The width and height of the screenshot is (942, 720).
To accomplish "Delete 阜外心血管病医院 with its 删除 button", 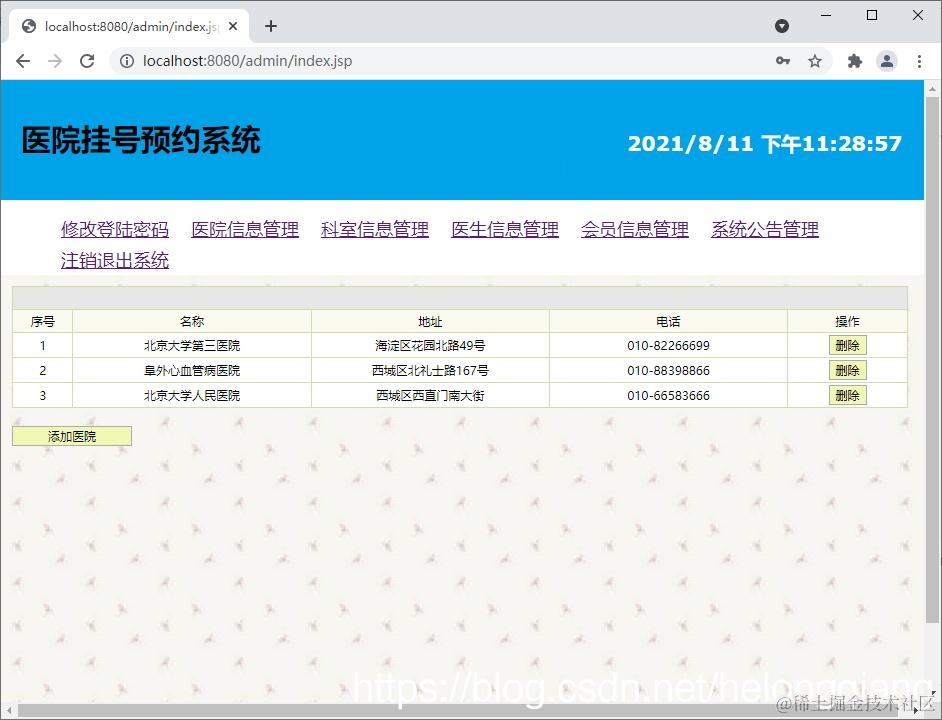I will 848,370.
